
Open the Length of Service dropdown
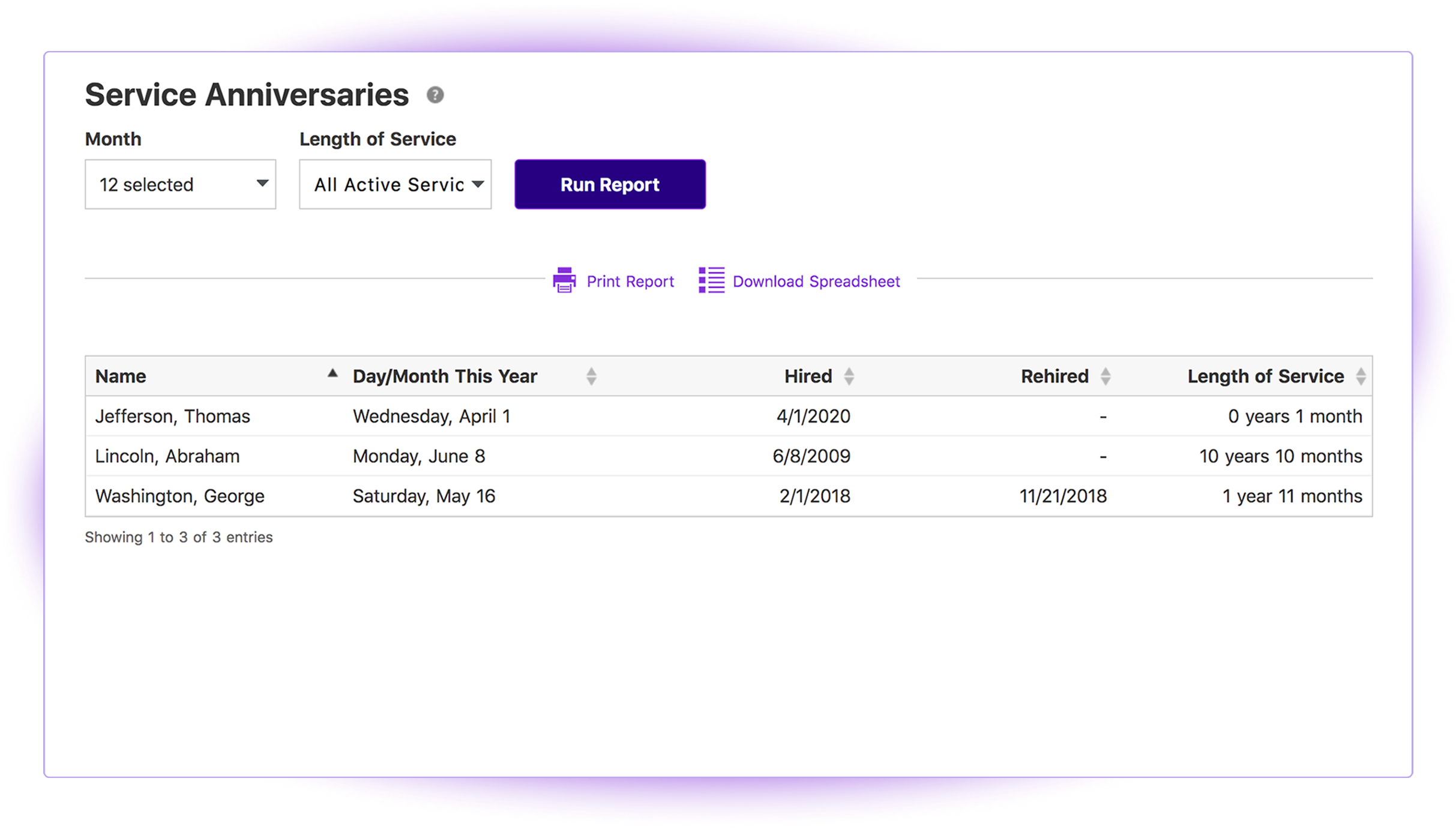[x=395, y=184]
